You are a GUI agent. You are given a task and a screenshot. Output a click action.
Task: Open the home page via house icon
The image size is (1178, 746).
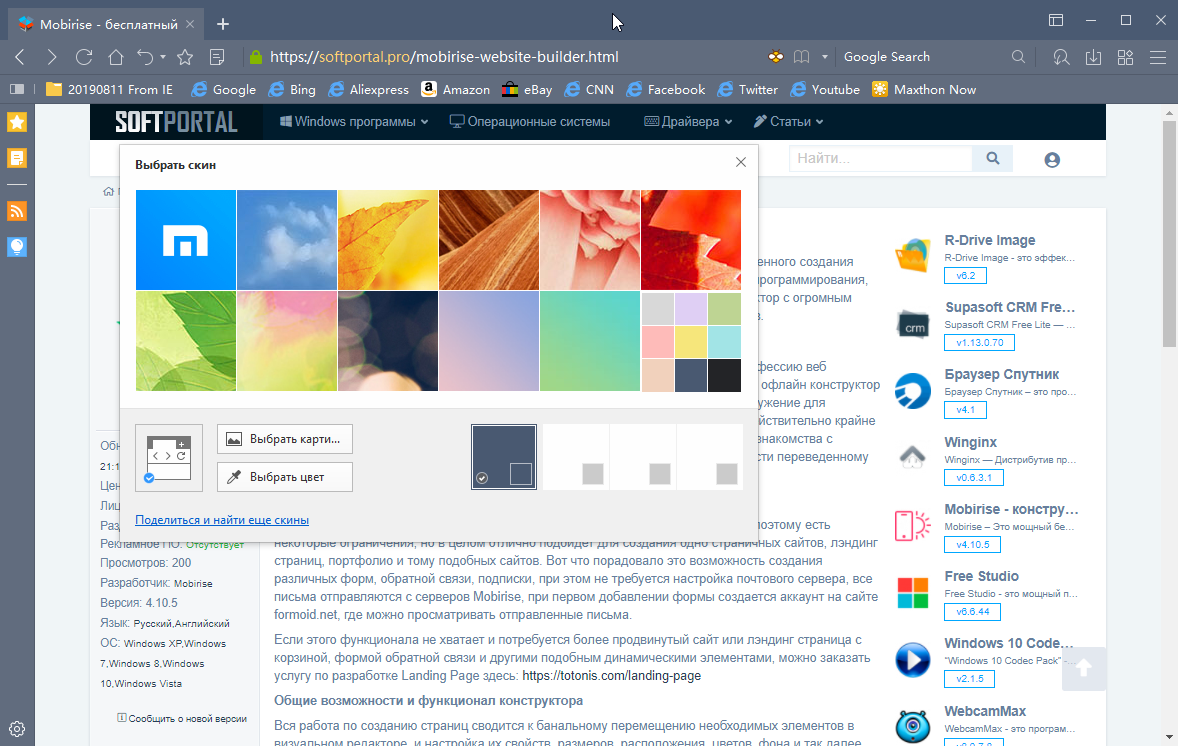[116, 57]
